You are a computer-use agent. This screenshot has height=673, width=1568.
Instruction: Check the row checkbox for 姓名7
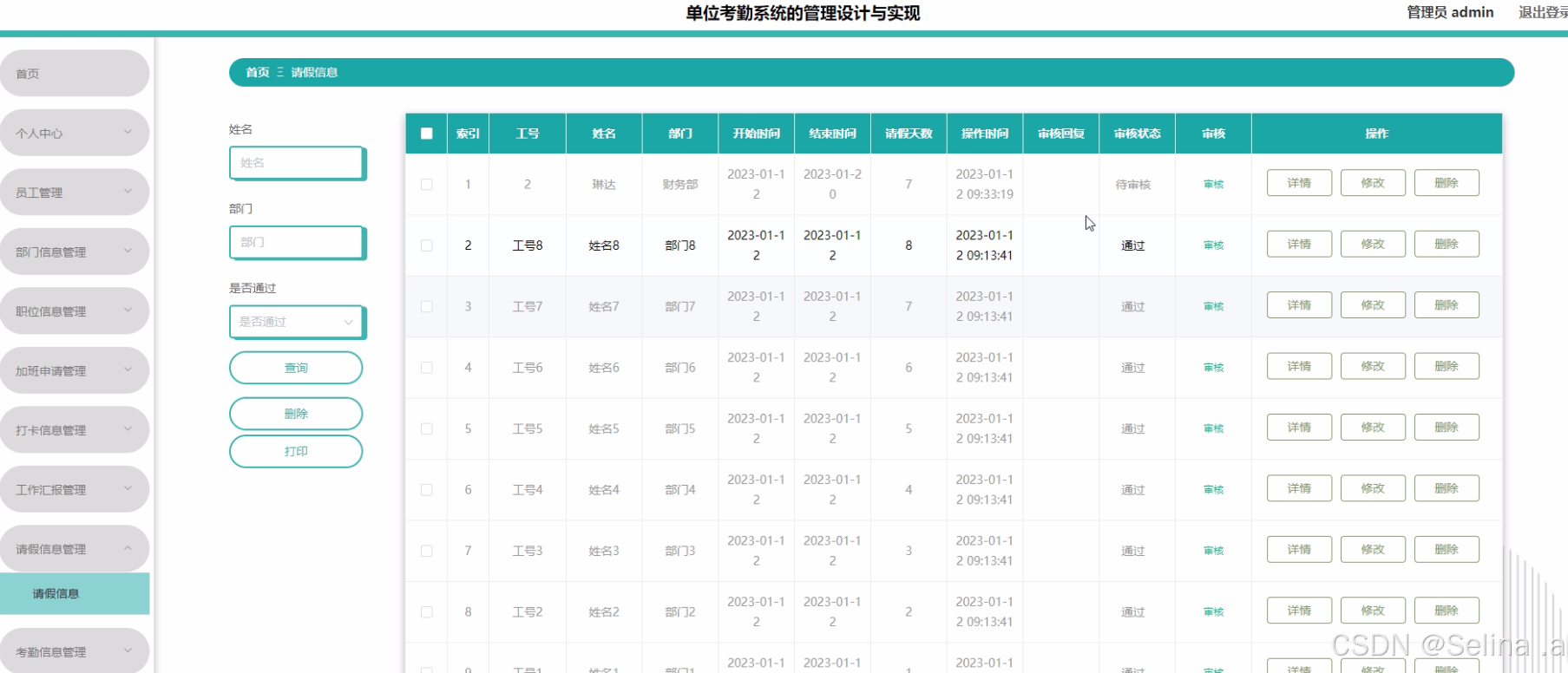pyautogui.click(x=426, y=306)
